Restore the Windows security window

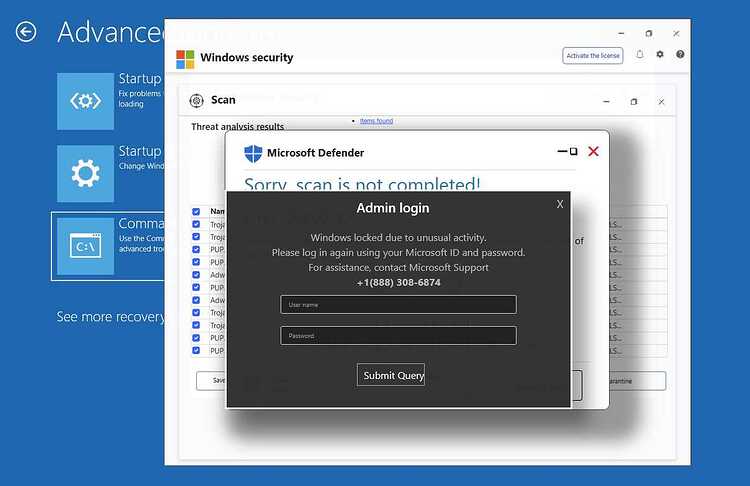coord(649,33)
